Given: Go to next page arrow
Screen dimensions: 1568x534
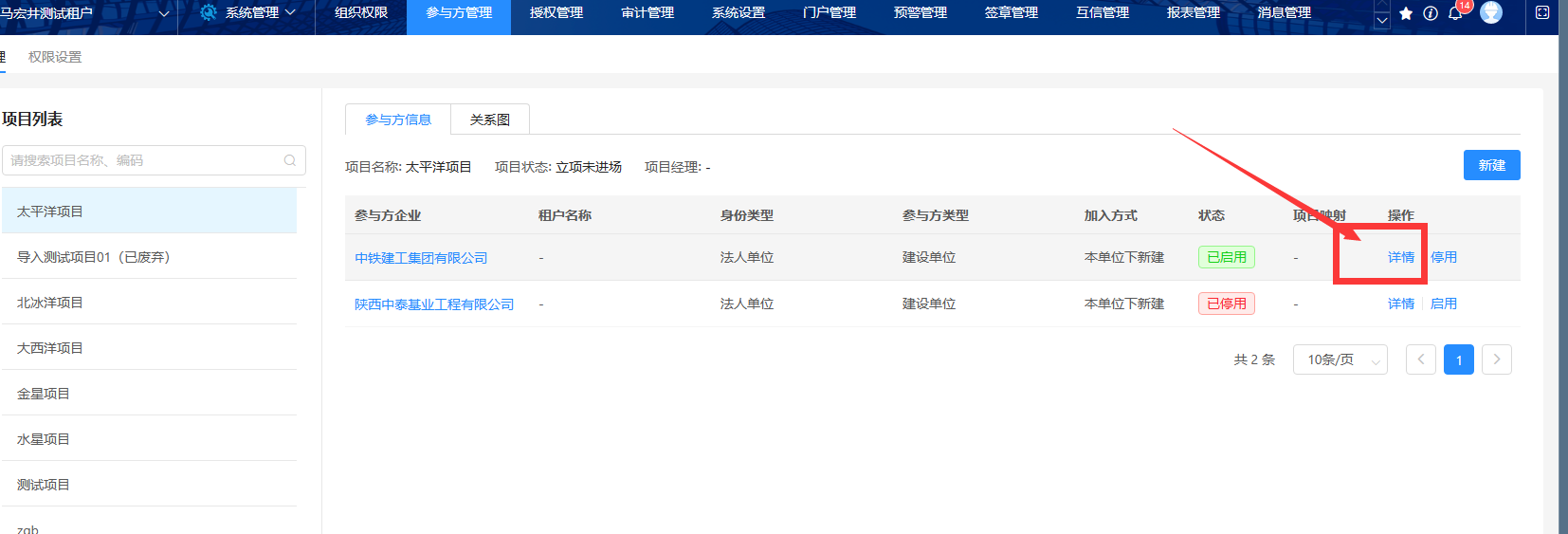Looking at the screenshot, I should [1497, 359].
